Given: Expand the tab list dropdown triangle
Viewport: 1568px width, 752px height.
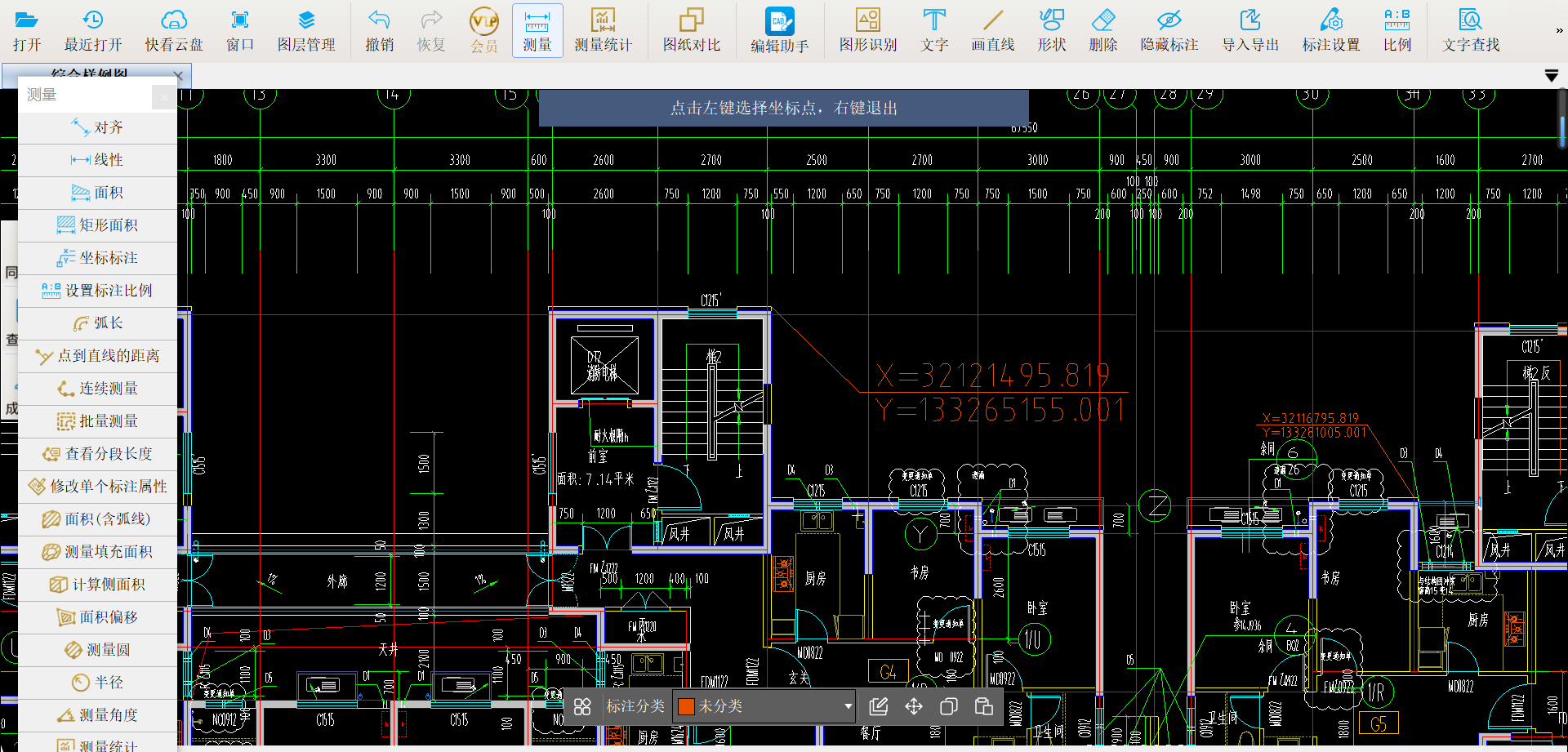Looking at the screenshot, I should coord(1552,76).
